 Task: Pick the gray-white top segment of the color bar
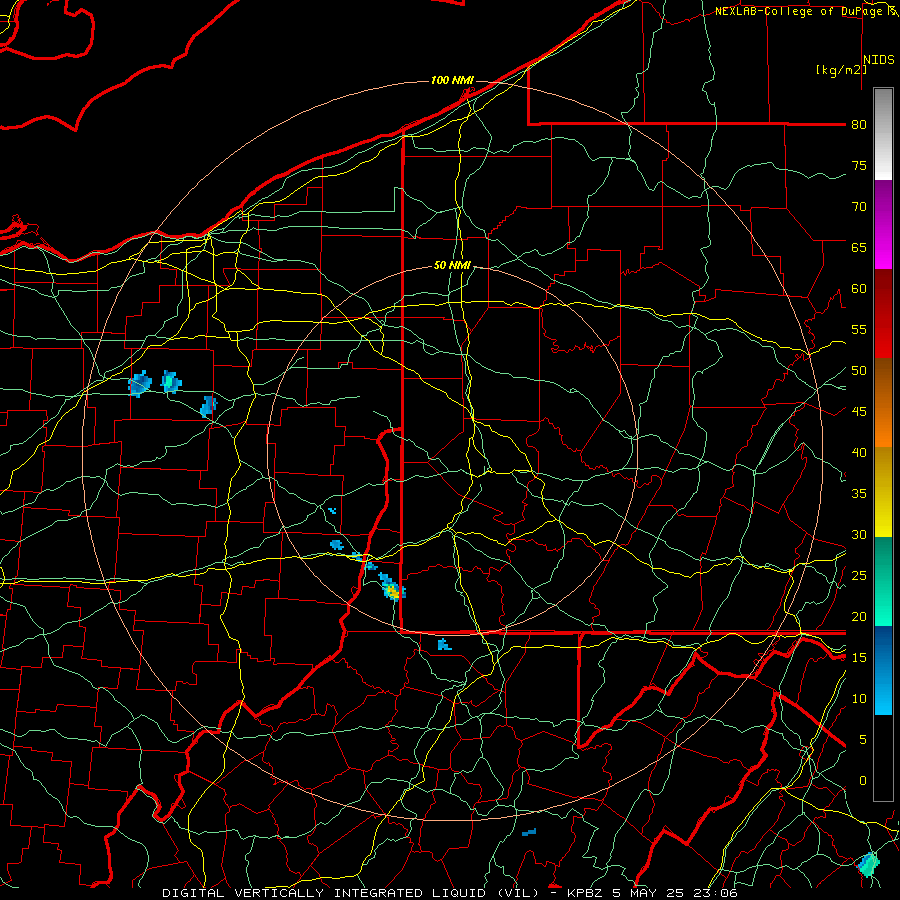coord(883,134)
